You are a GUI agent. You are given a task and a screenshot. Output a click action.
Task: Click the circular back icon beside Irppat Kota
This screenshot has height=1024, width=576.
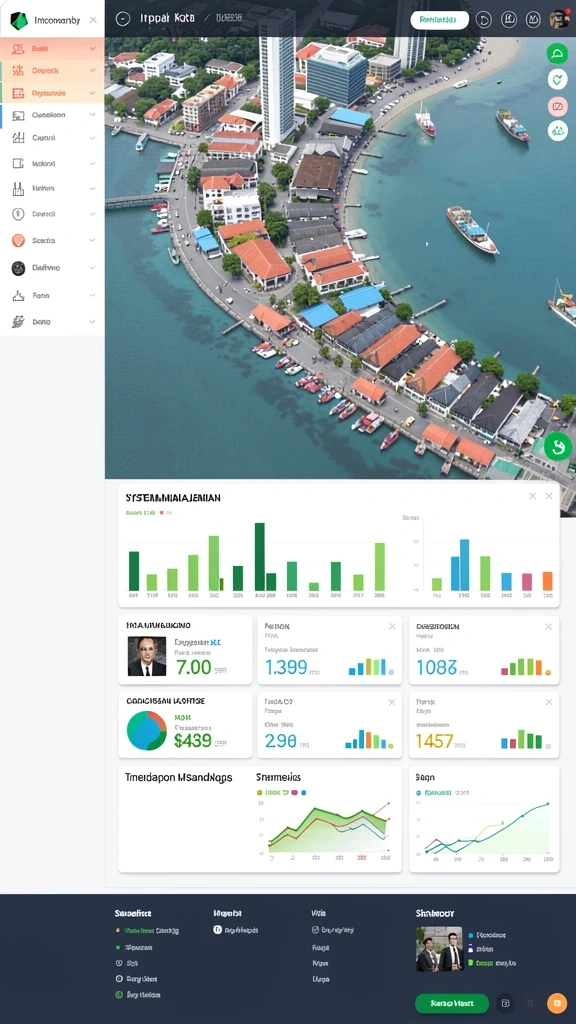pyautogui.click(x=122, y=19)
